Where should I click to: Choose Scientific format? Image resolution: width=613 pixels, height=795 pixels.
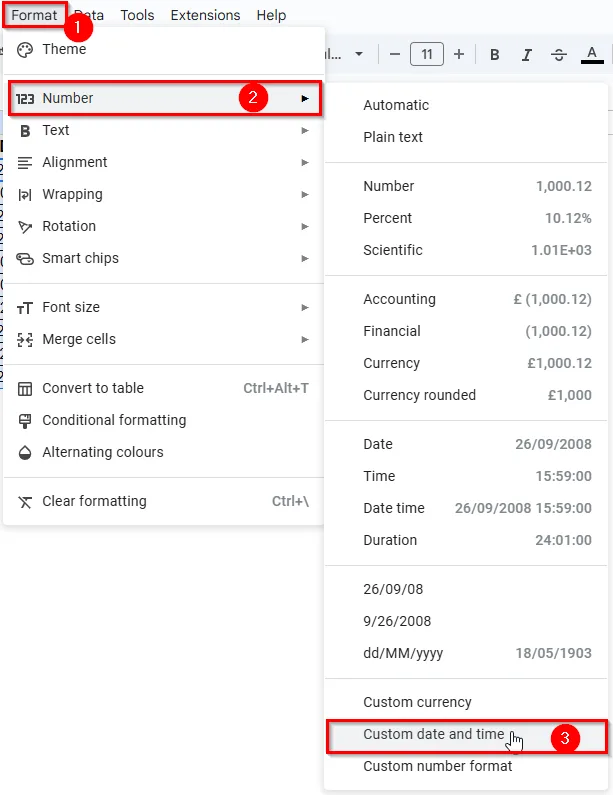[x=466, y=250]
